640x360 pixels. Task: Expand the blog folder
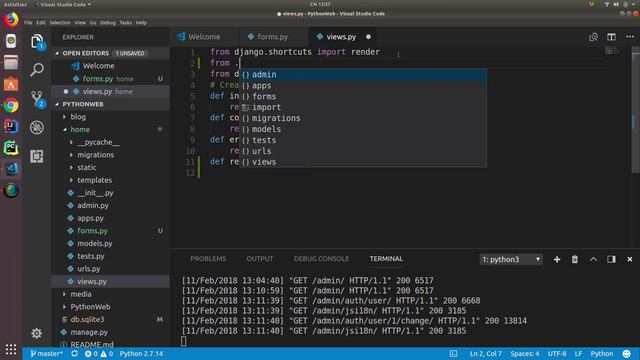point(64,117)
